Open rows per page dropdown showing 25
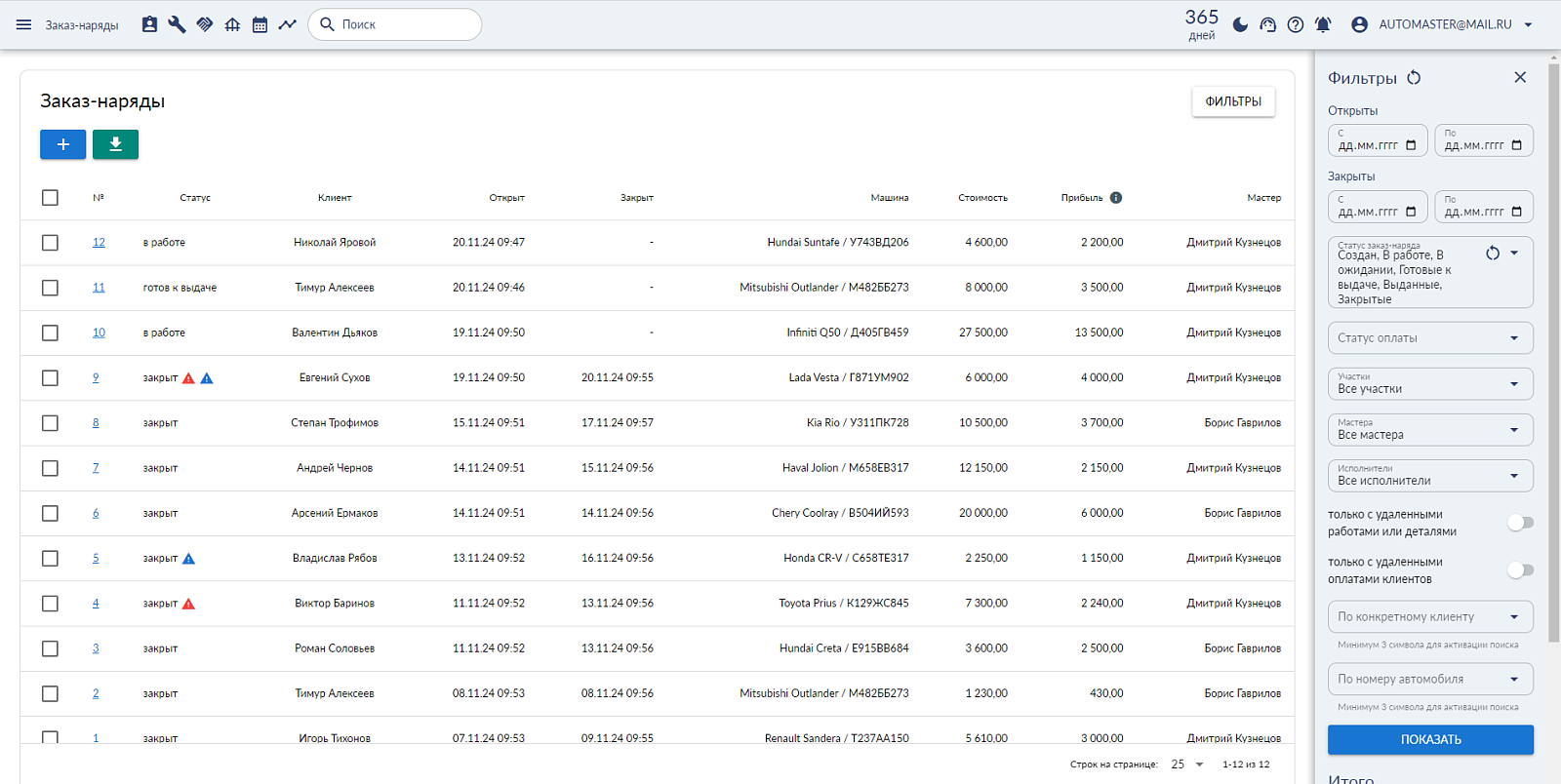Screen dimensions: 1561x784 1187,764
